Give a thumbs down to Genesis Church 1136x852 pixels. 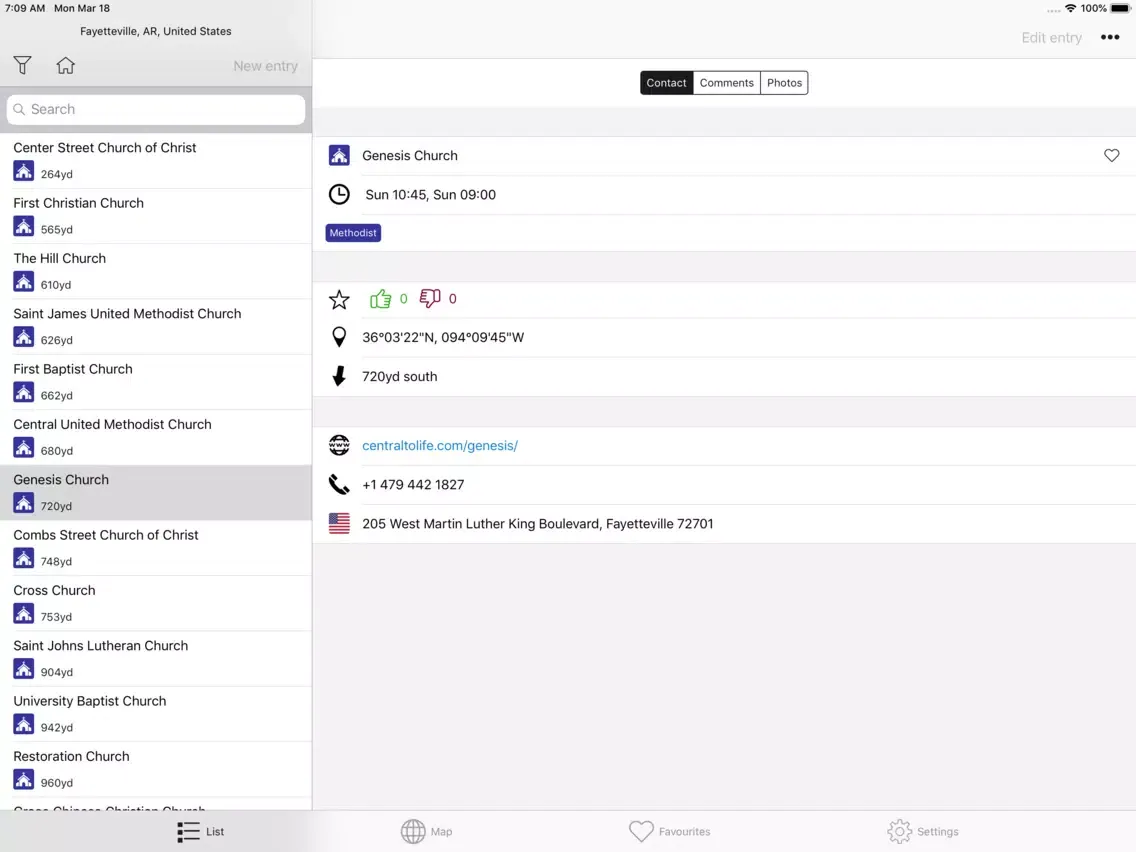click(x=430, y=298)
